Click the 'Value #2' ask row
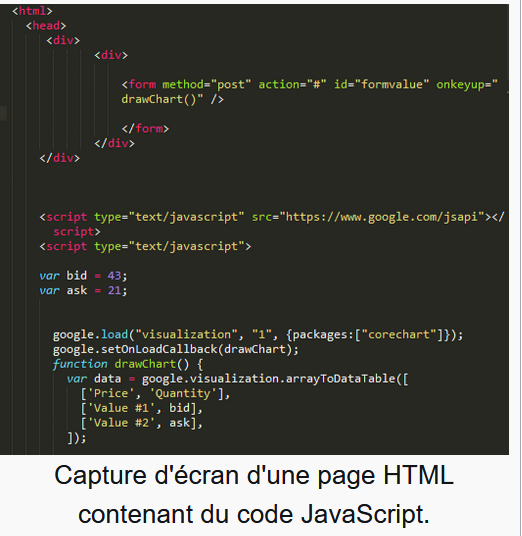The image size is (522, 536). (142, 423)
